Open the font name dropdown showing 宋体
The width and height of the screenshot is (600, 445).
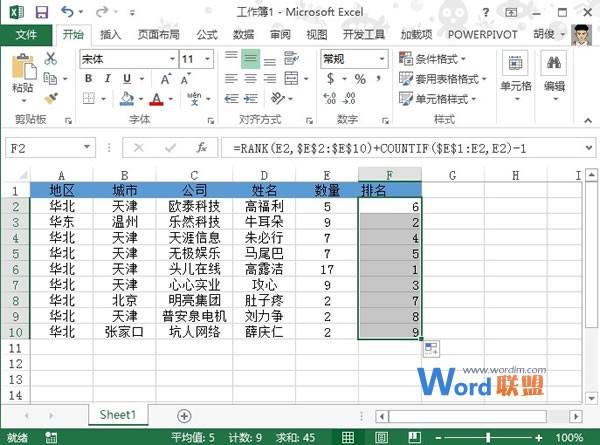pos(125,59)
